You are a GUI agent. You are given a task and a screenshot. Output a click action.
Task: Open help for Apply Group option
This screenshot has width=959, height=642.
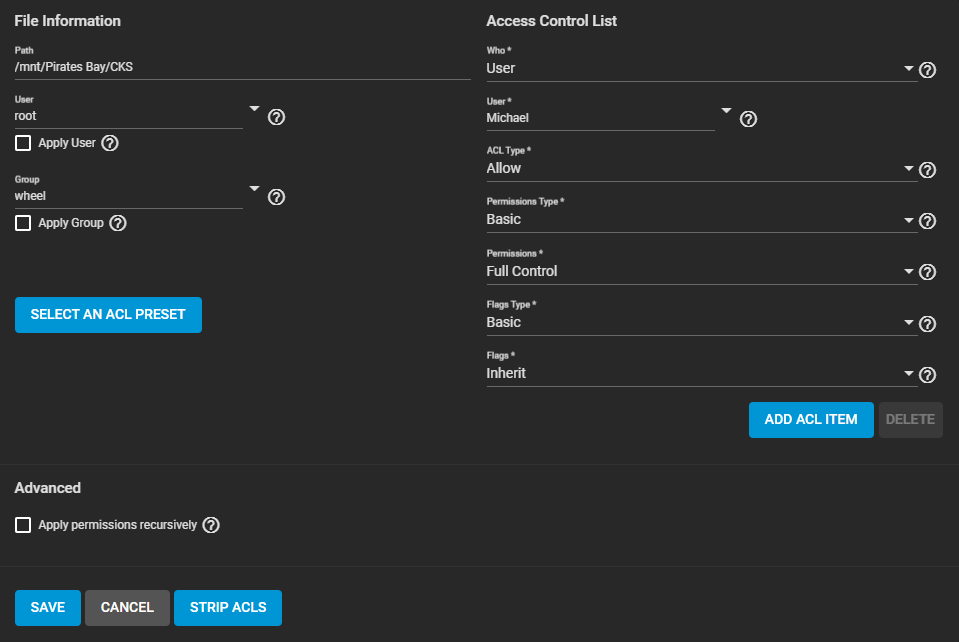pos(118,223)
